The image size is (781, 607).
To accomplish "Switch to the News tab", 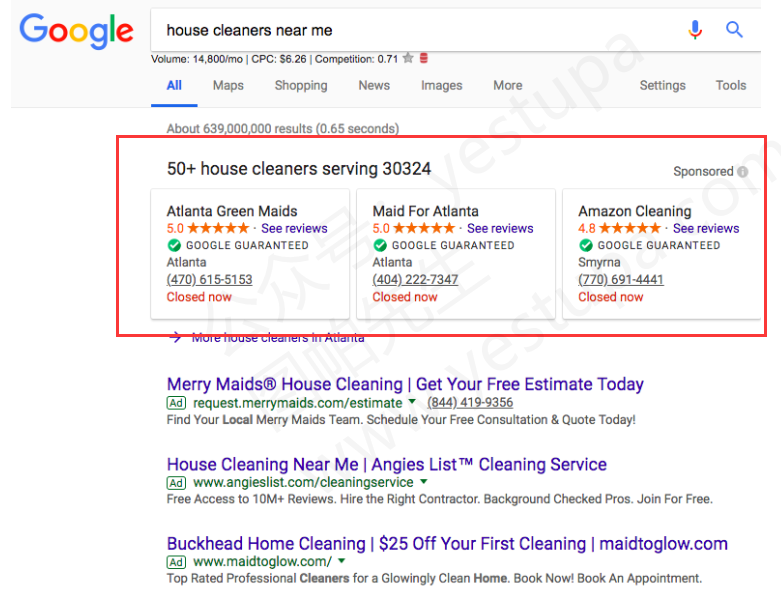I will [x=374, y=86].
